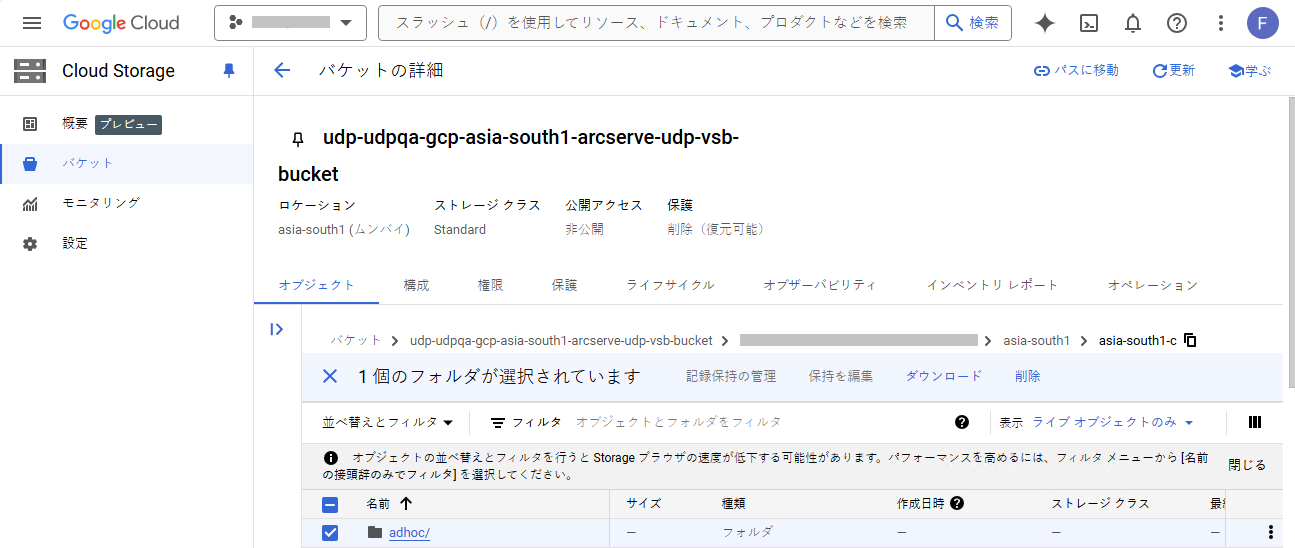Switch to the ライフサイクル tab
The height and width of the screenshot is (548, 1295).
pyautogui.click(x=670, y=285)
